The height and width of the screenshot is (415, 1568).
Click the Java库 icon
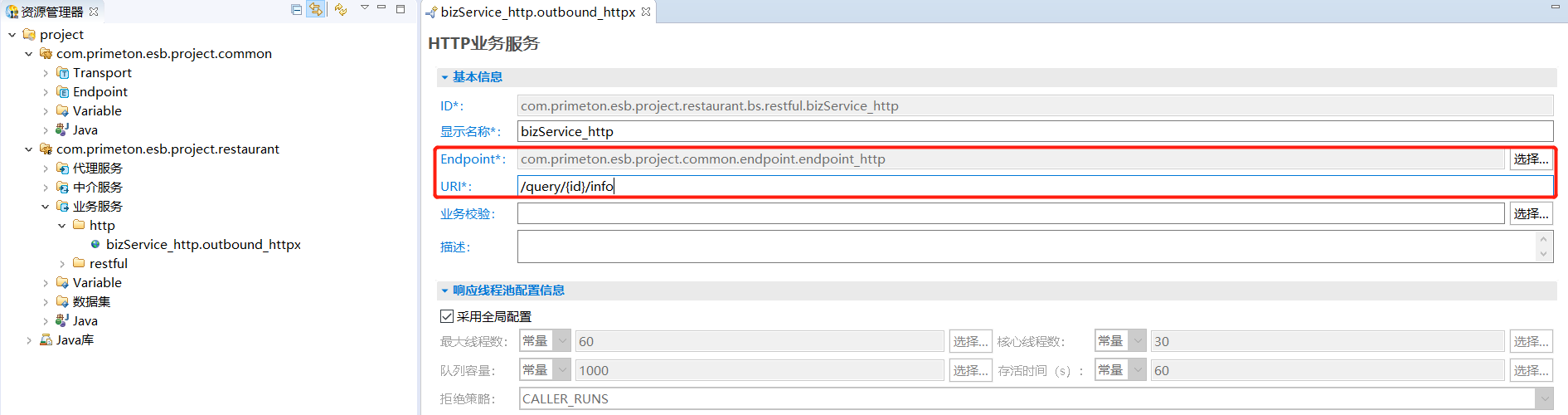tap(46, 339)
